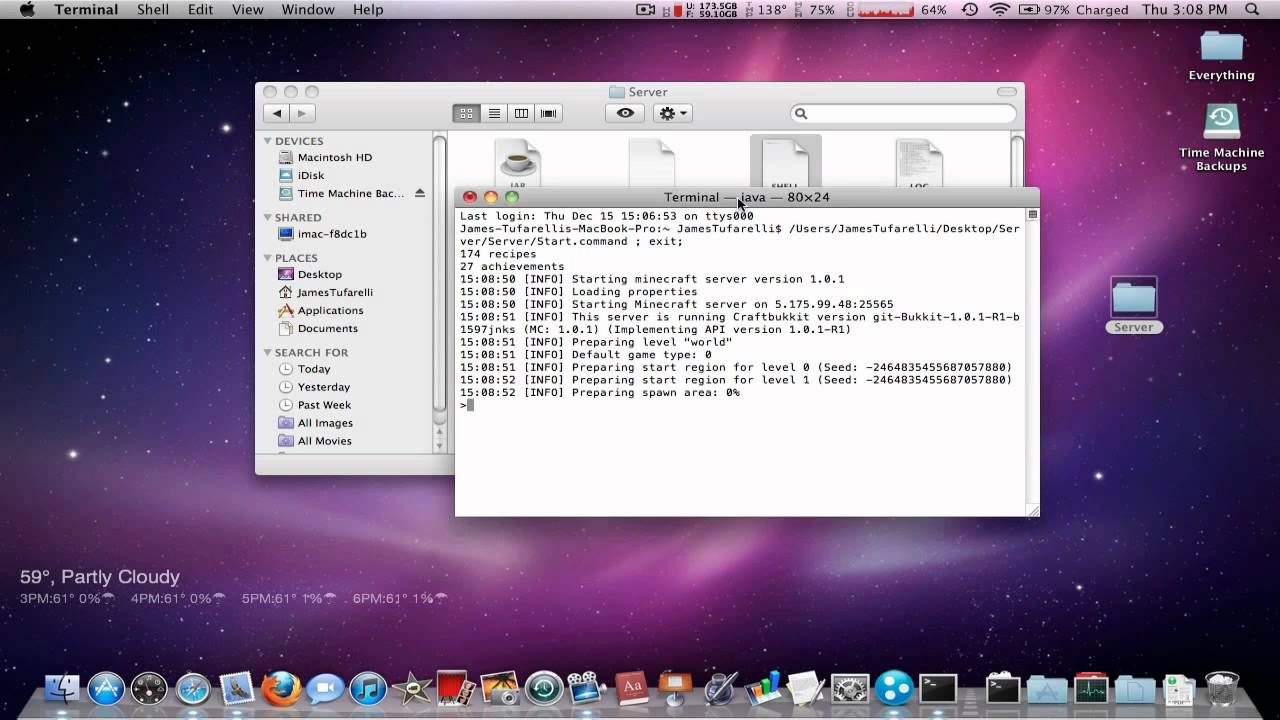
Task: Select All Images saved search
Action: tap(325, 423)
